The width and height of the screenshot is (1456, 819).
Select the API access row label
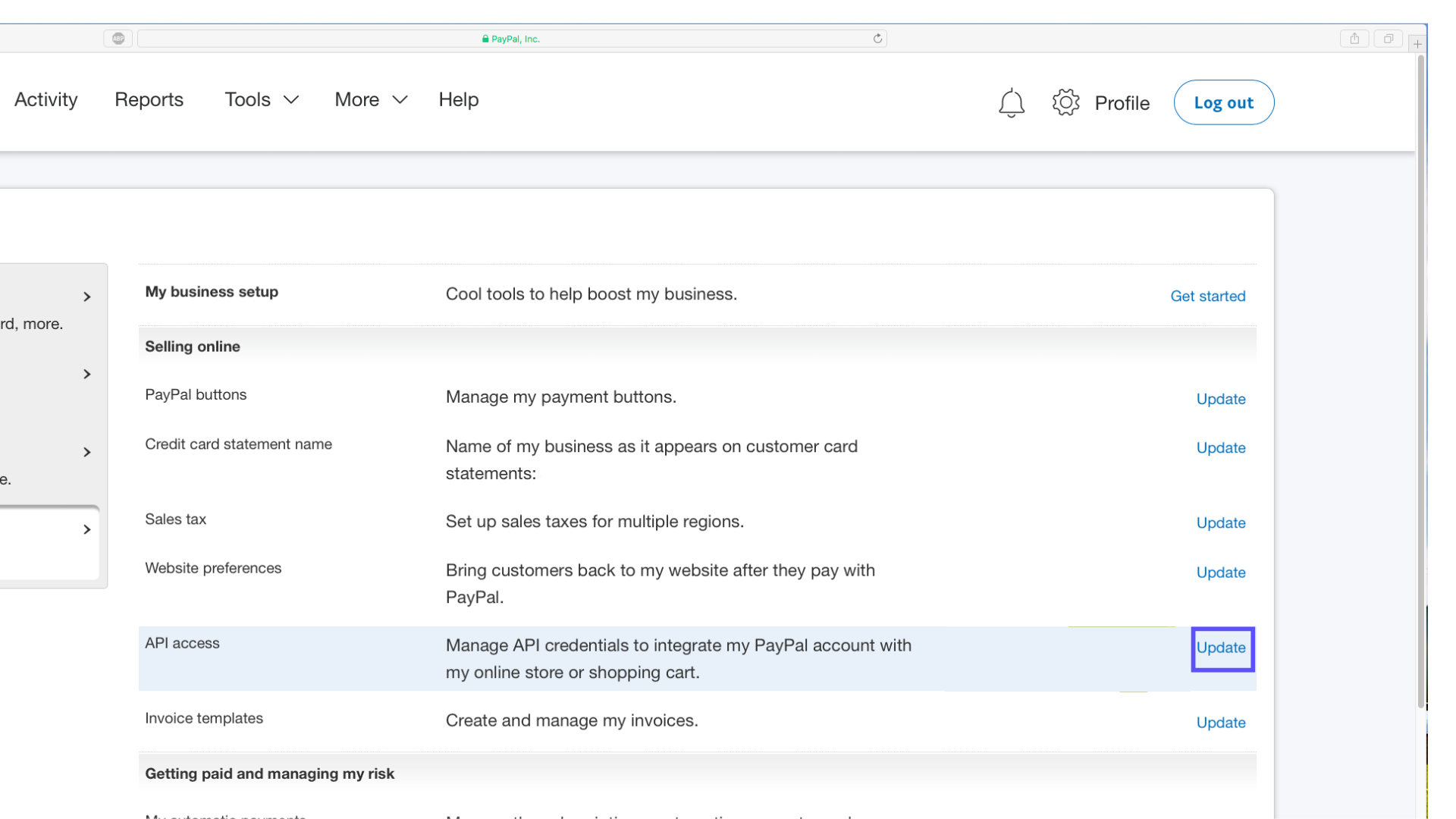(182, 643)
